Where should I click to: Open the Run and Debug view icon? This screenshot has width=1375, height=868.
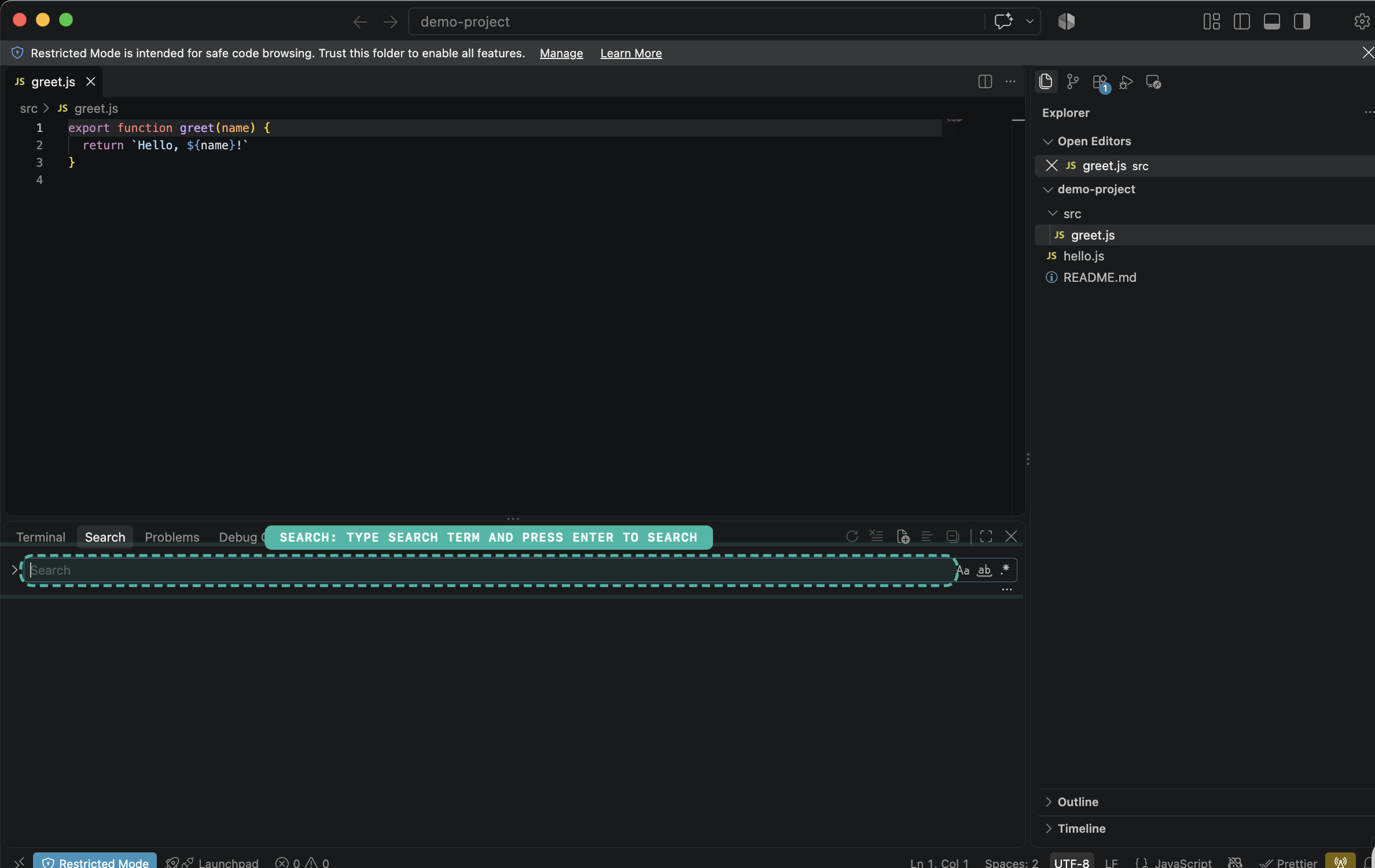click(1126, 82)
